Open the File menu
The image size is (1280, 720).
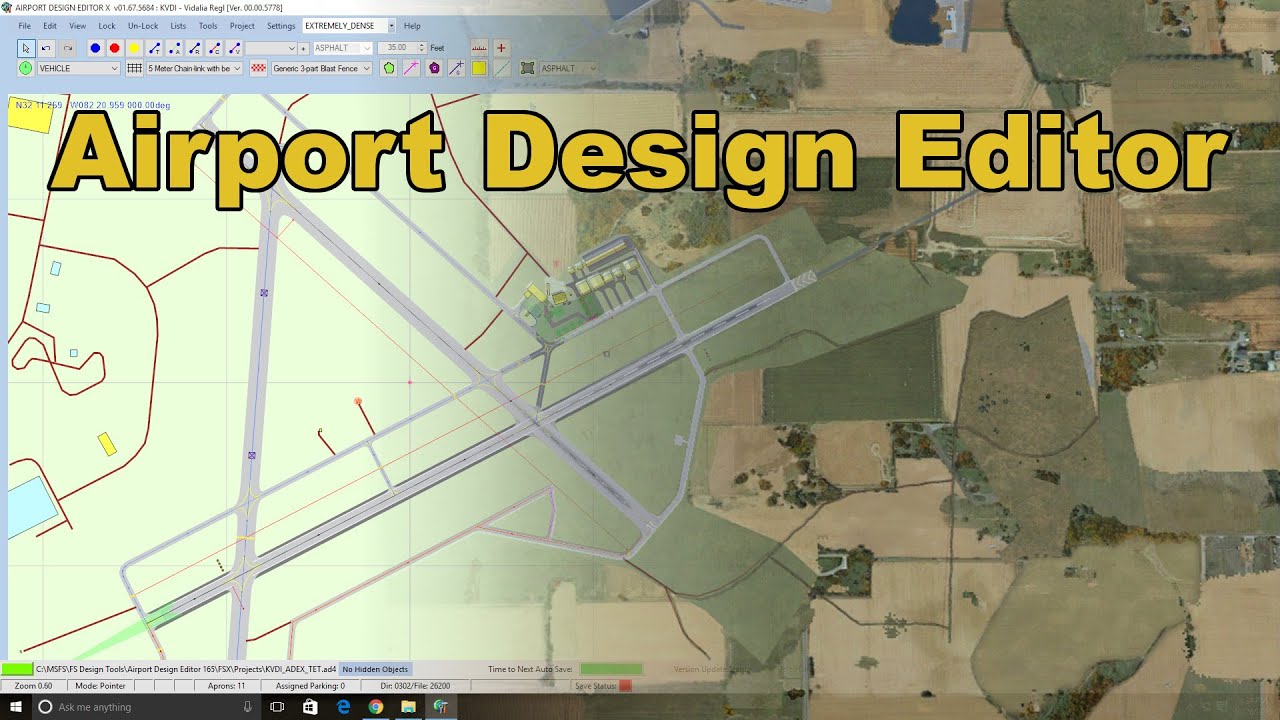tap(24, 26)
